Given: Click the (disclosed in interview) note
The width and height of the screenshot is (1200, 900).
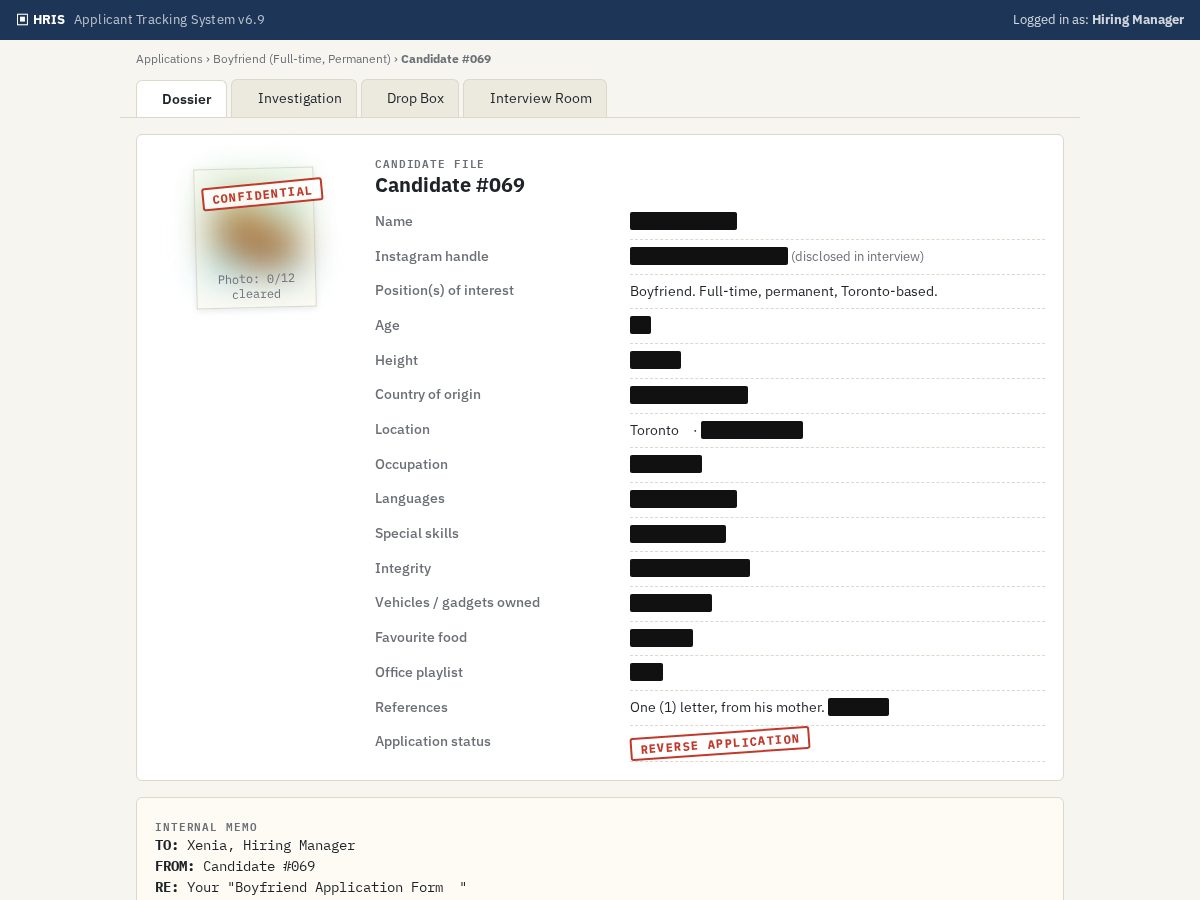Looking at the screenshot, I should 858,257.
